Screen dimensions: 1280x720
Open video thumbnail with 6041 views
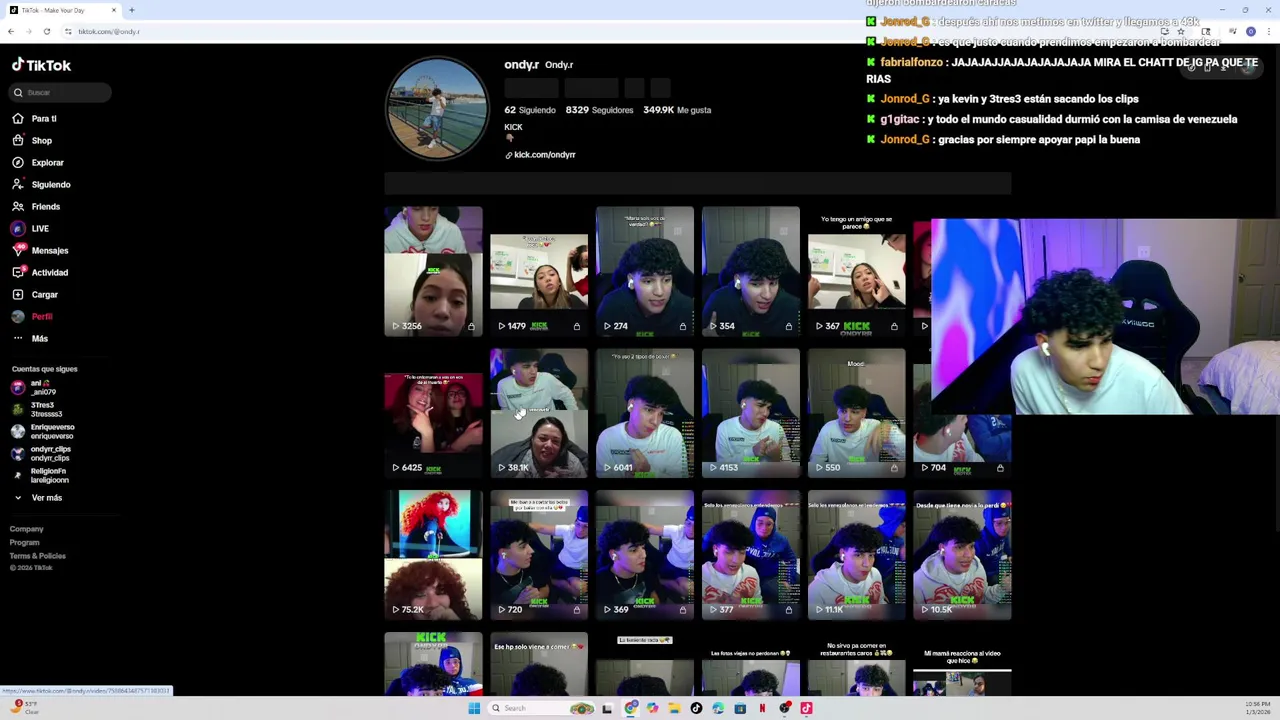click(x=645, y=413)
